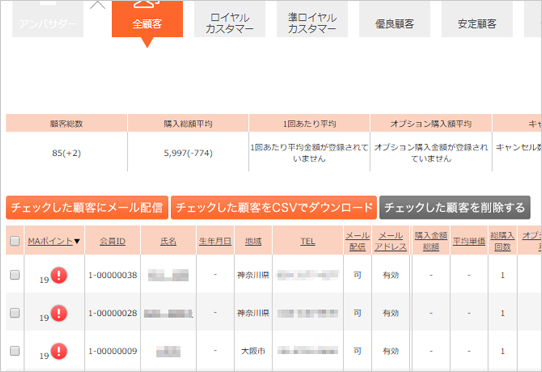Select the 全顧客 tab

click(147, 19)
